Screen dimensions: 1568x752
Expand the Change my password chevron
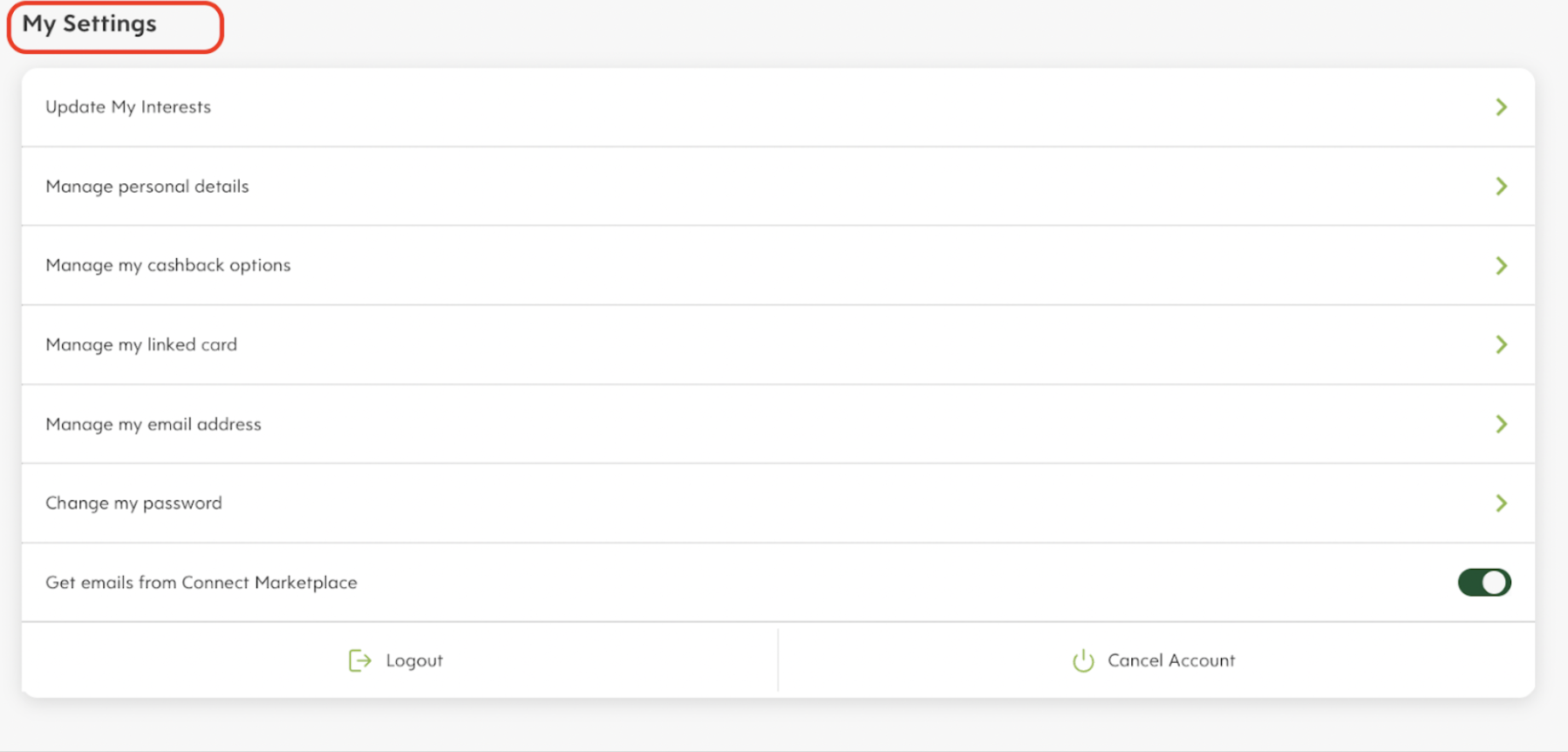coord(1501,503)
